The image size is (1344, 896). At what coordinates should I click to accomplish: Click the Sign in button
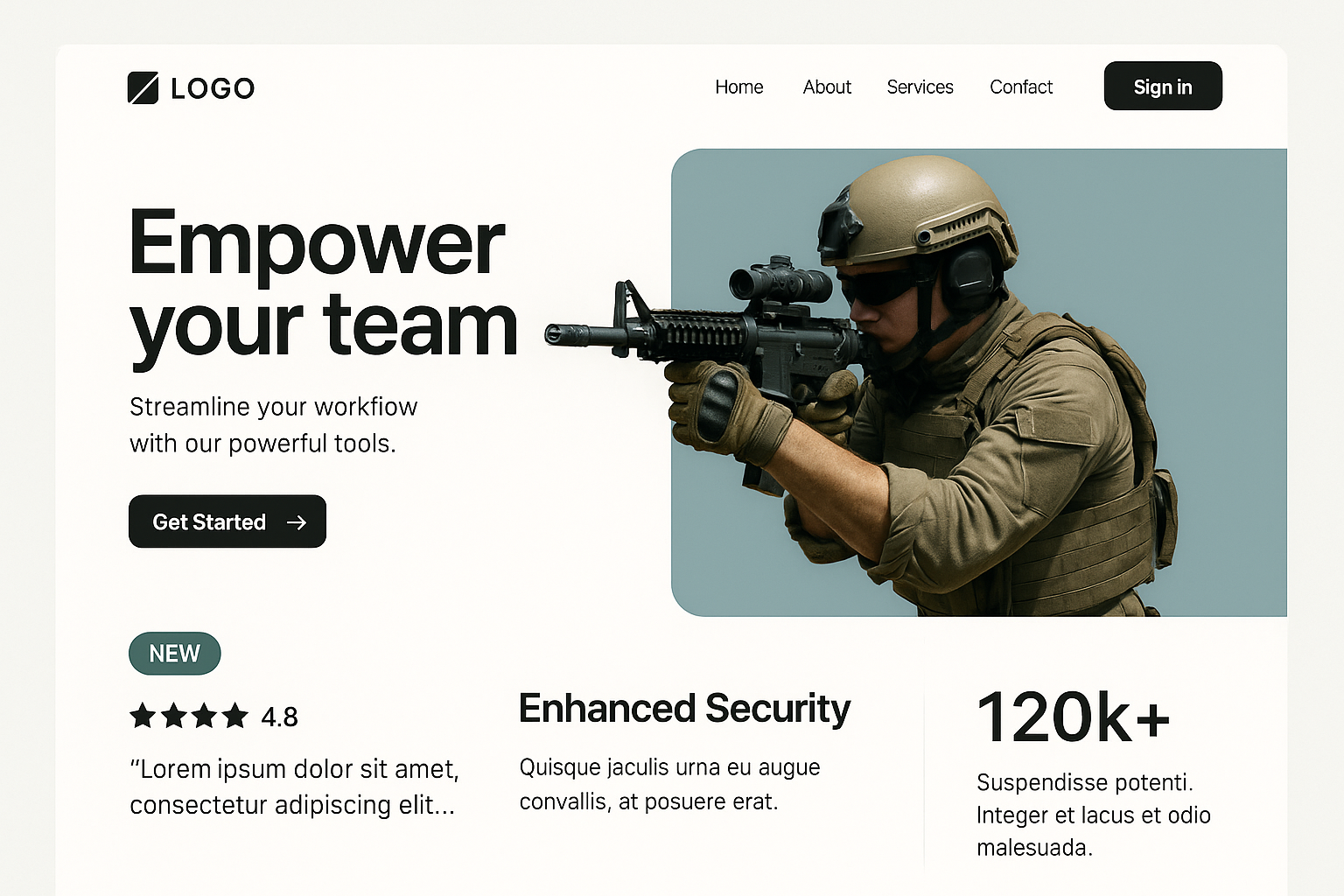(1163, 86)
